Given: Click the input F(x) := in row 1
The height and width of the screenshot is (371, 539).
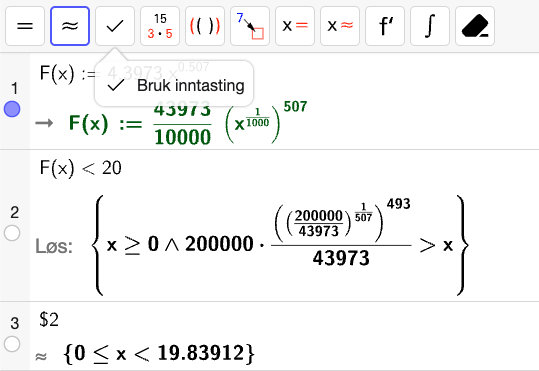Looking at the screenshot, I should pyautogui.click(x=124, y=73).
